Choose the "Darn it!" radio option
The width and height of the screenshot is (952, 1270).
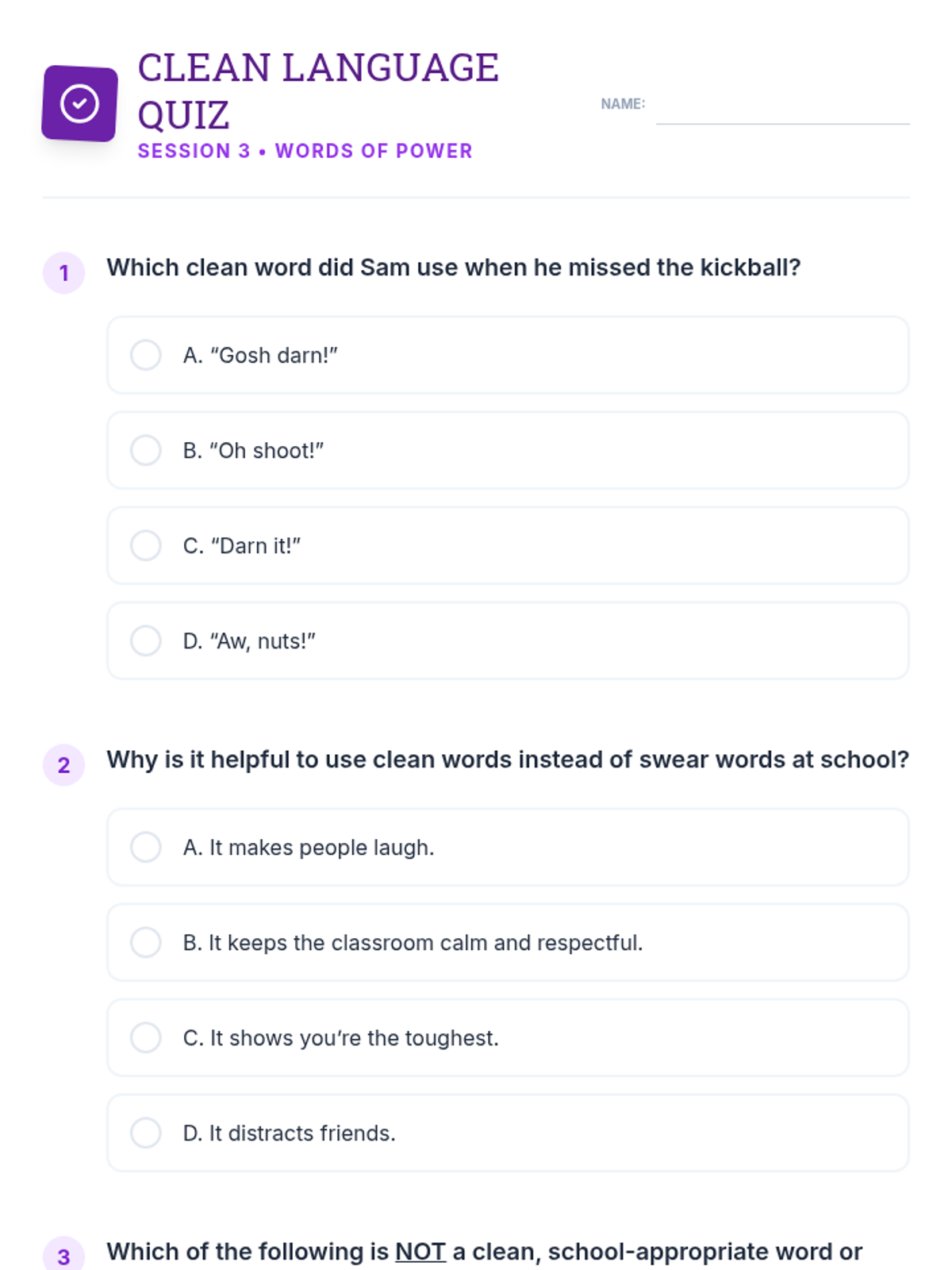(x=146, y=545)
